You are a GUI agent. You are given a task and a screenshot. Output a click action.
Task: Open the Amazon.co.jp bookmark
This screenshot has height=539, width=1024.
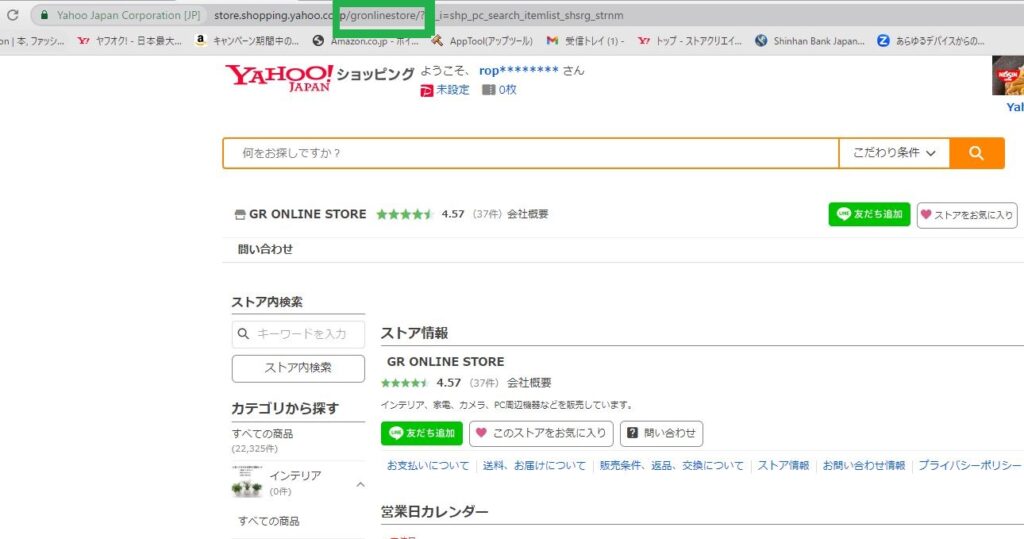click(367, 41)
